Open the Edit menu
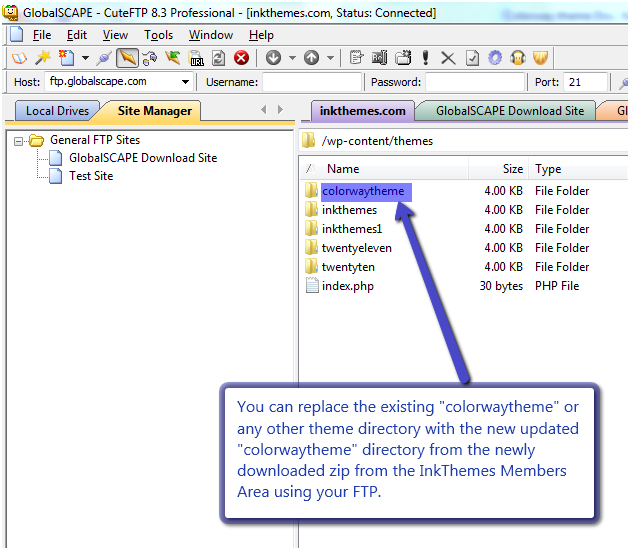630x550 pixels. pos(77,35)
